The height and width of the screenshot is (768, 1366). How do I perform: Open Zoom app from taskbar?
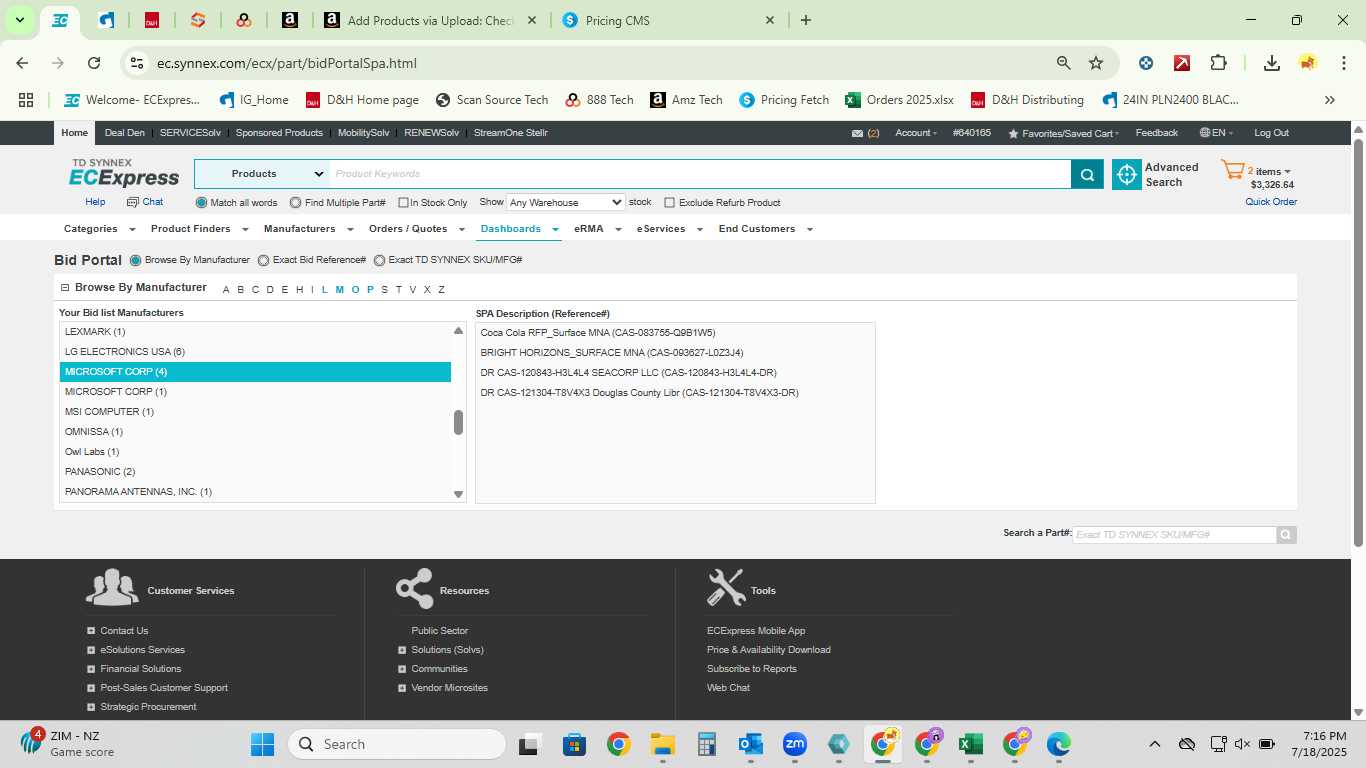pyautogui.click(x=795, y=744)
